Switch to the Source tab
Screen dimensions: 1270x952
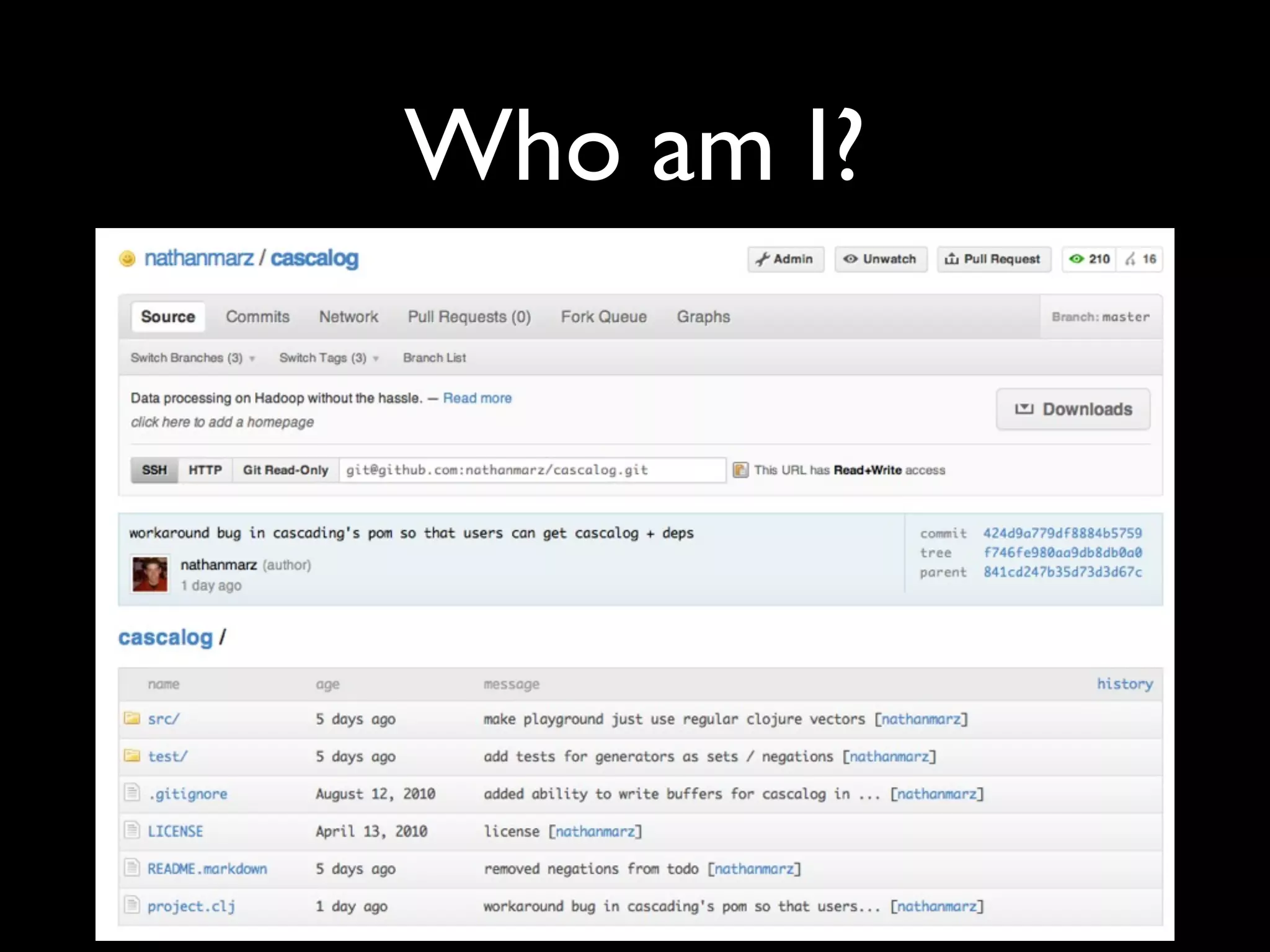(168, 317)
